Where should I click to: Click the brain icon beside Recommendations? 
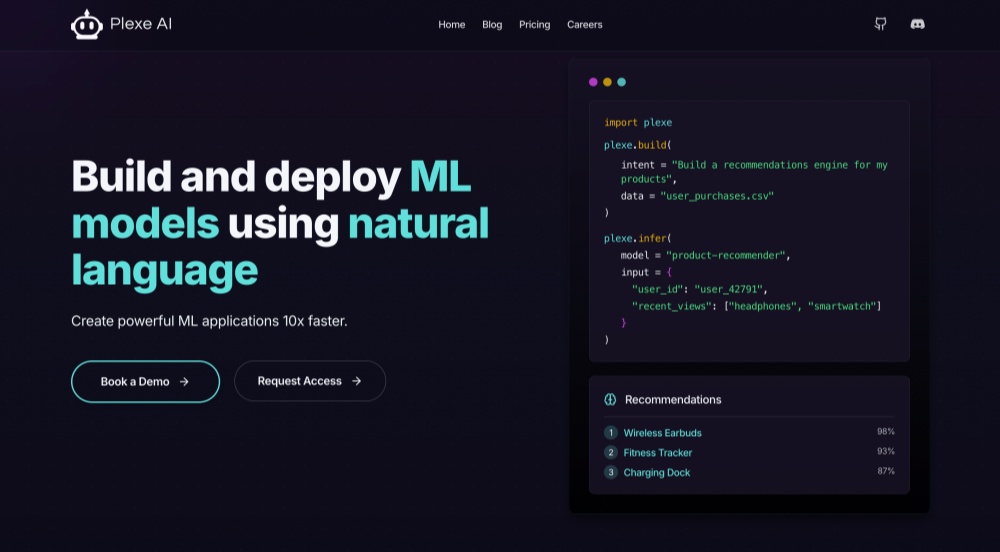pos(610,400)
